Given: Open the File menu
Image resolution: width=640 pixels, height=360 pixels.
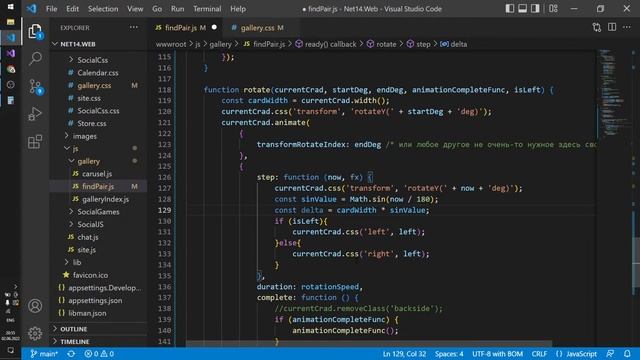Looking at the screenshot, I should [51, 9].
